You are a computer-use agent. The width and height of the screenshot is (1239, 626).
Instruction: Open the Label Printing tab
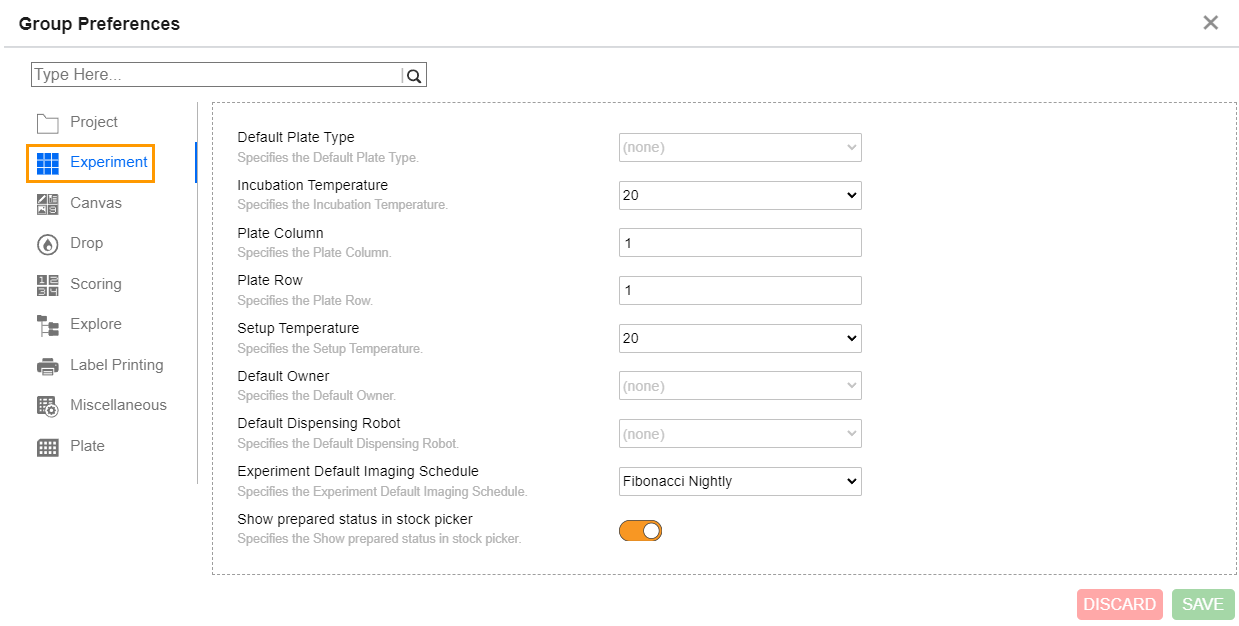(117, 365)
